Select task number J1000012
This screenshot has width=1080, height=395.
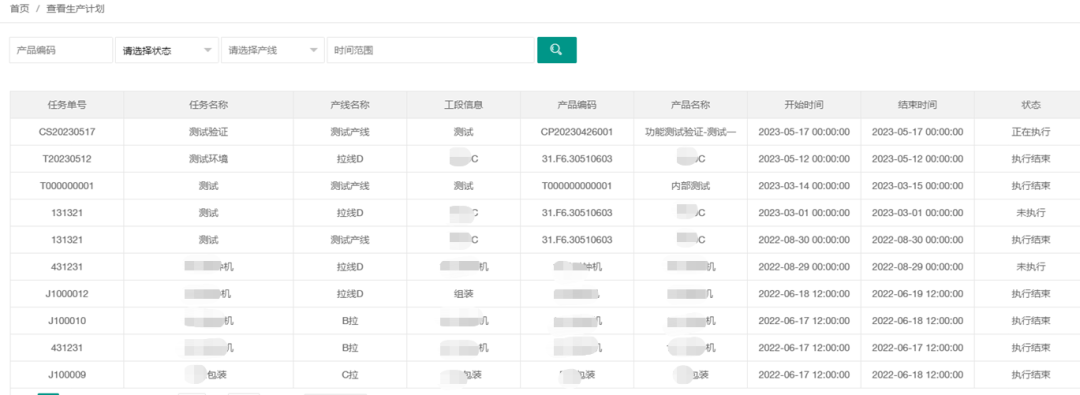click(67, 294)
